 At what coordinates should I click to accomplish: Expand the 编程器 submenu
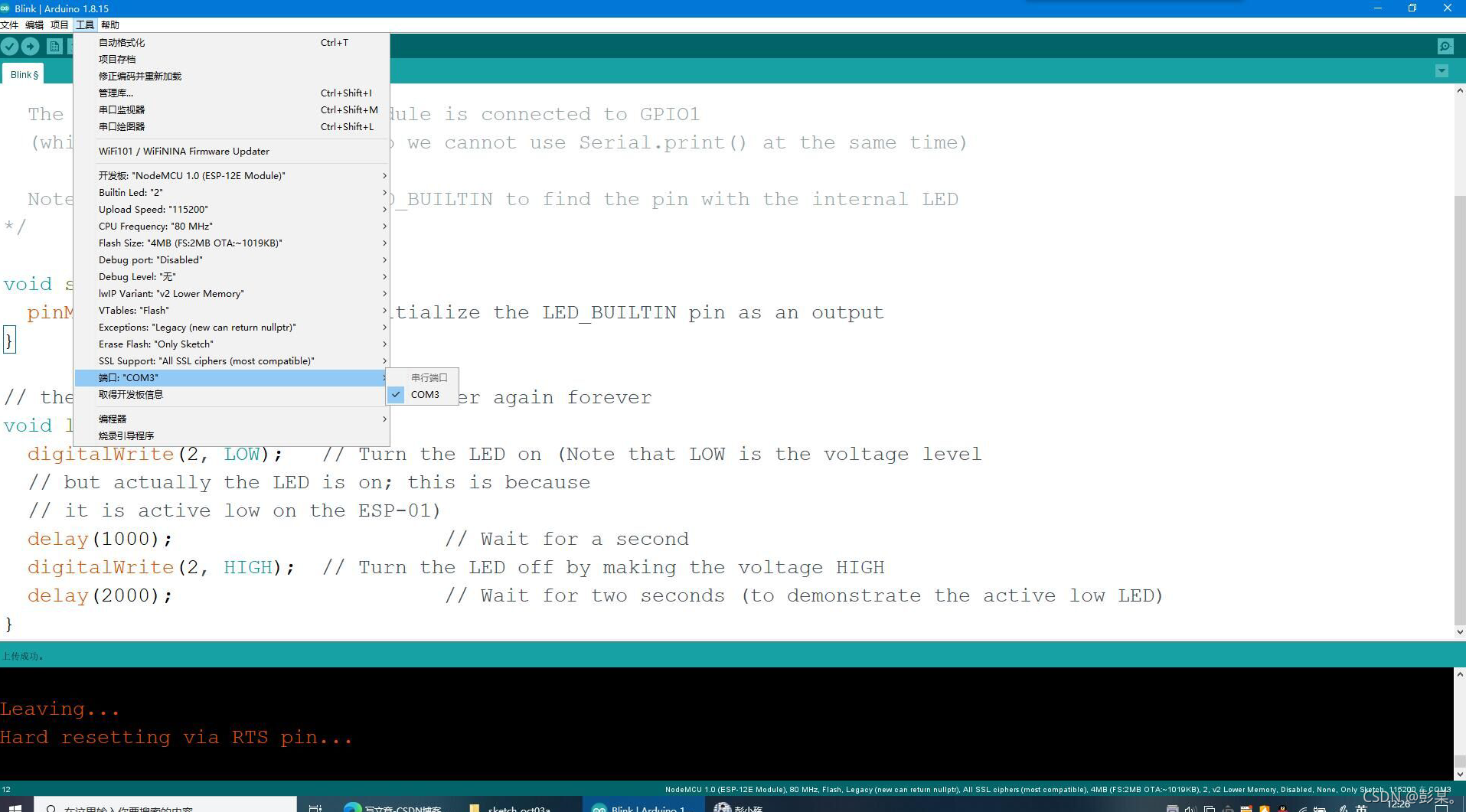pyautogui.click(x=232, y=419)
